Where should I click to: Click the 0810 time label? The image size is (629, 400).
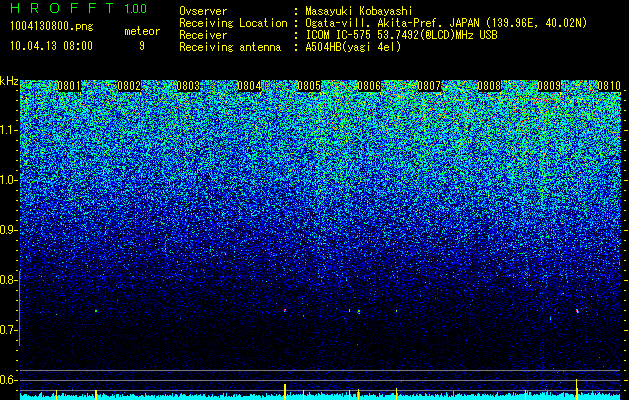pos(609,86)
